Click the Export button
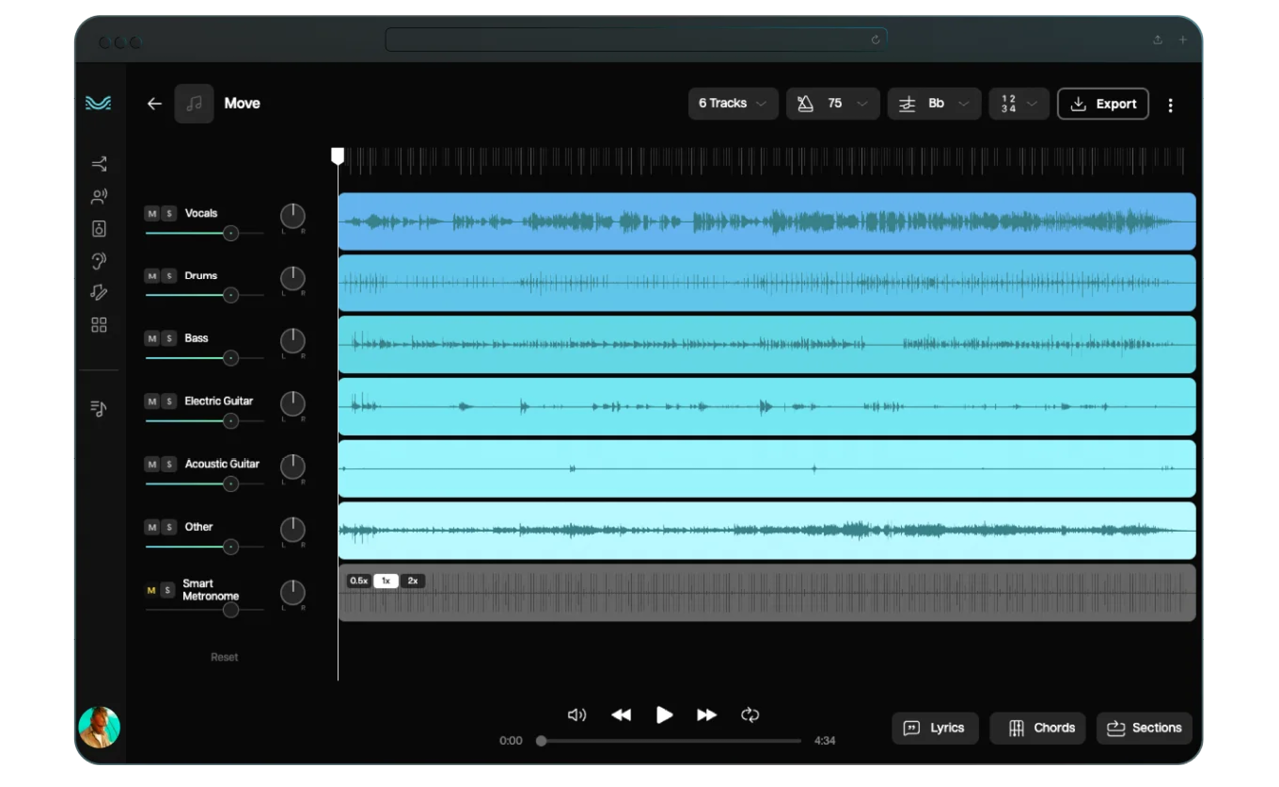1279x787 pixels. pyautogui.click(x=1103, y=104)
